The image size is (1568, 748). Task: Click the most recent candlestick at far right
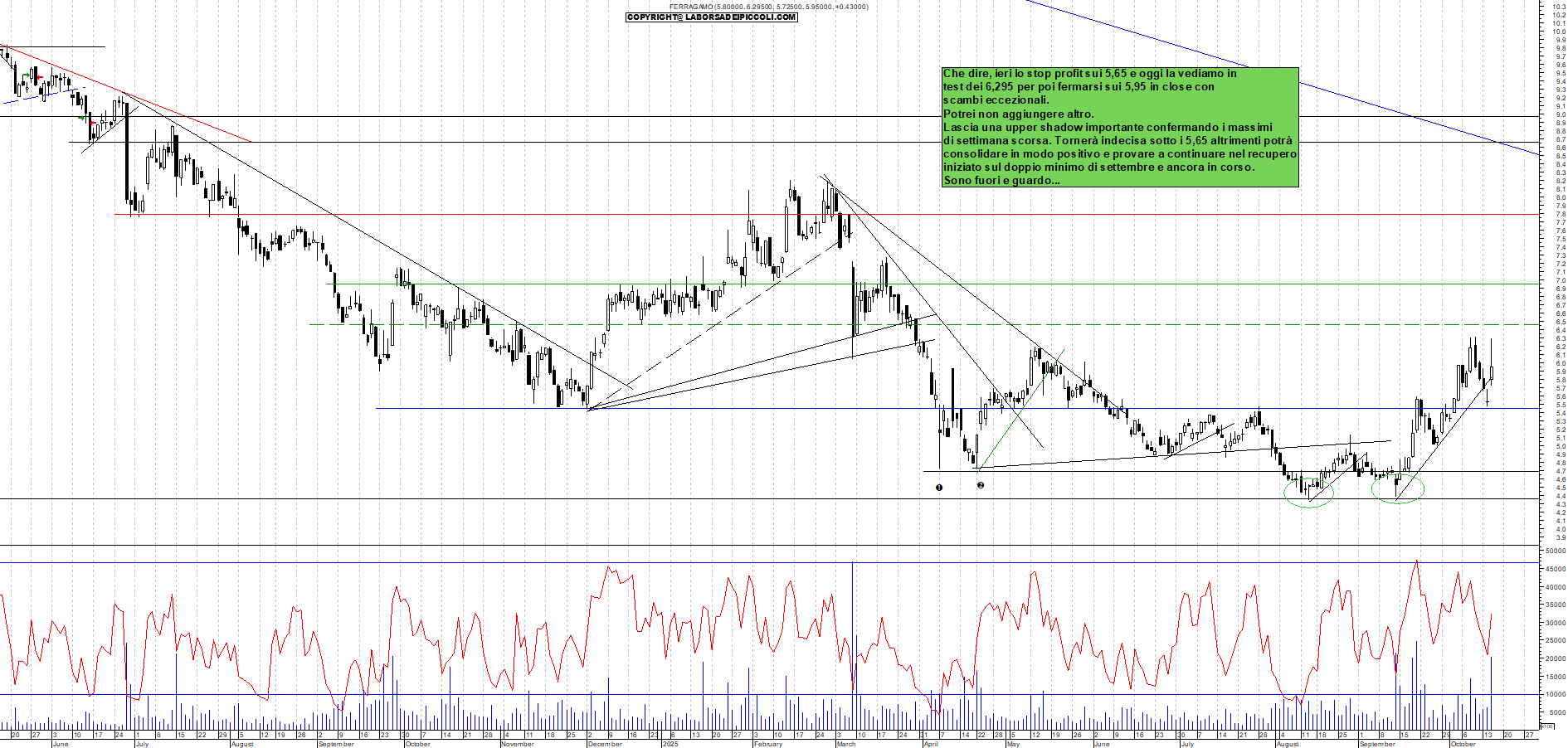point(1492,372)
